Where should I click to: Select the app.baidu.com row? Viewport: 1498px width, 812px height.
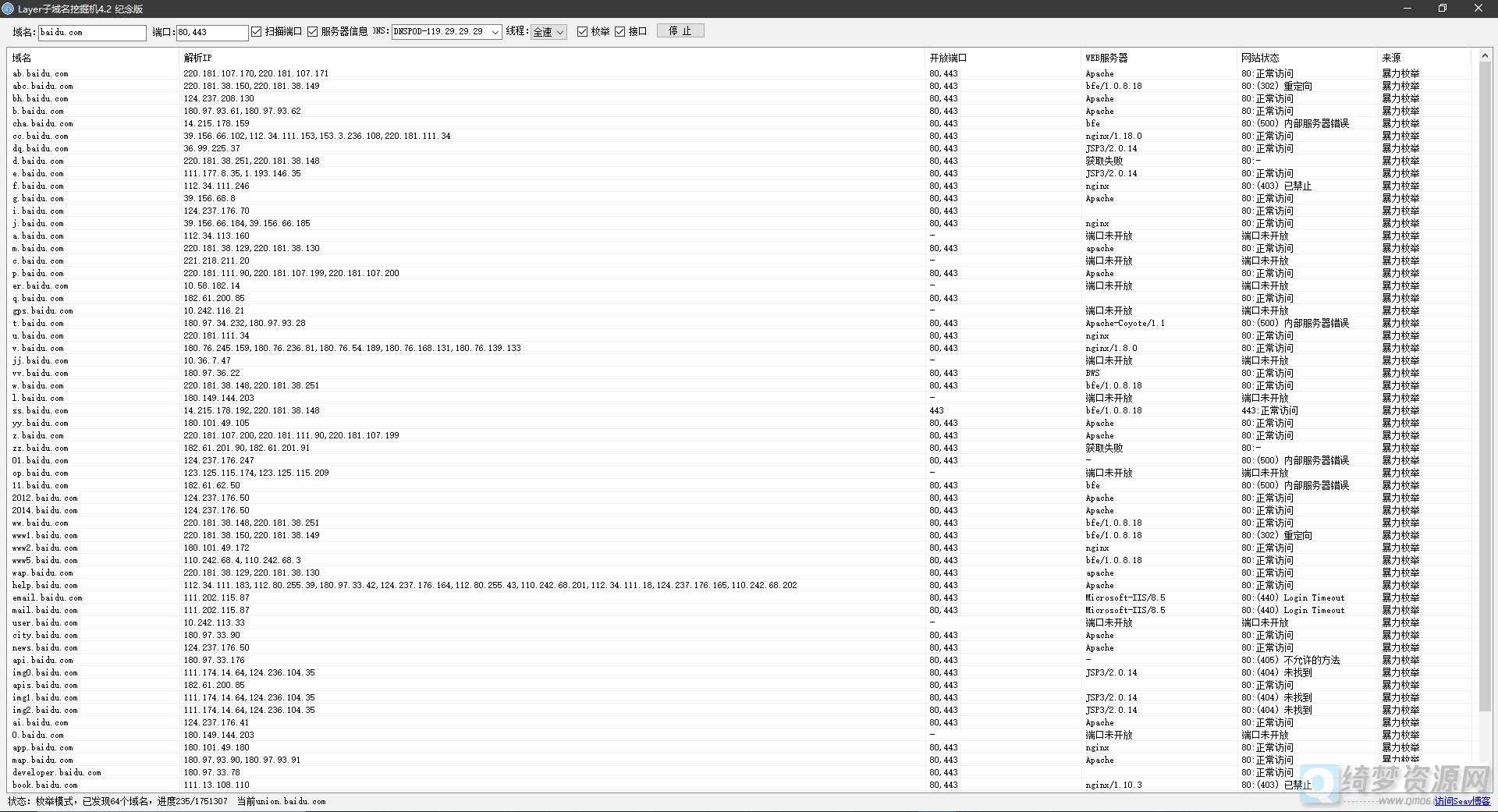coord(741,747)
